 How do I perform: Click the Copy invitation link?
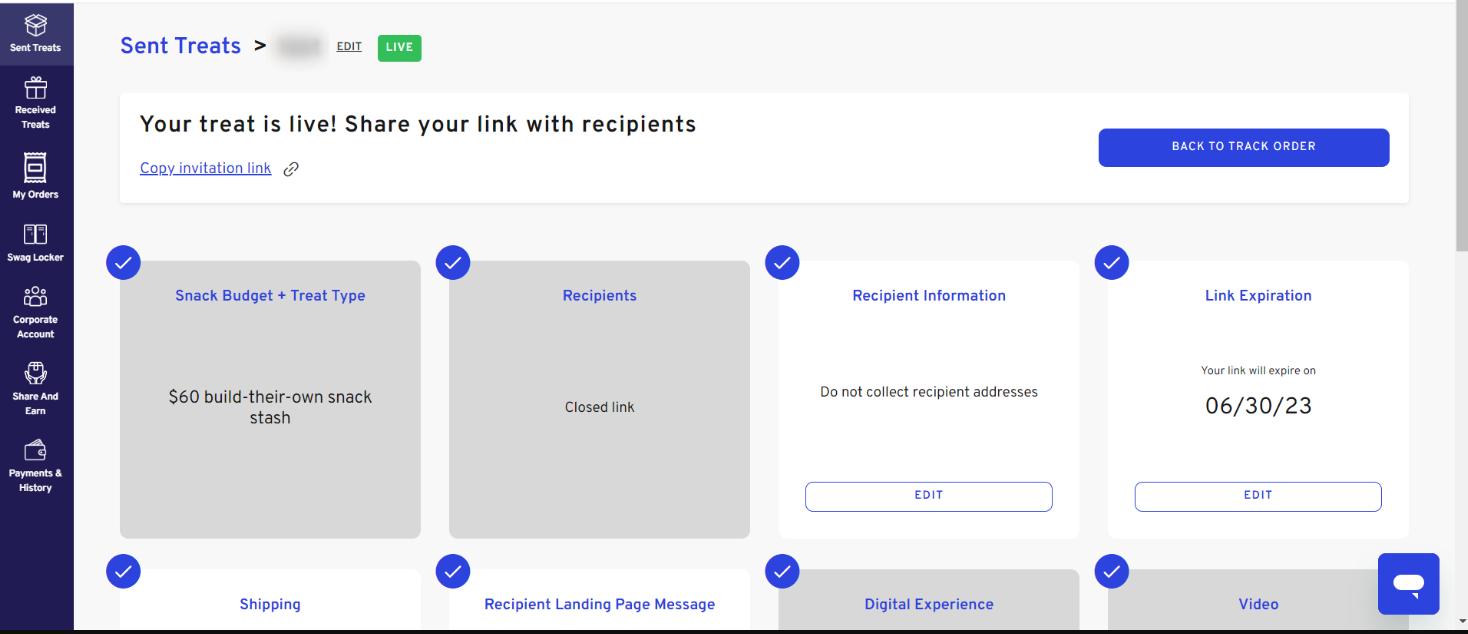pyautogui.click(x=206, y=168)
